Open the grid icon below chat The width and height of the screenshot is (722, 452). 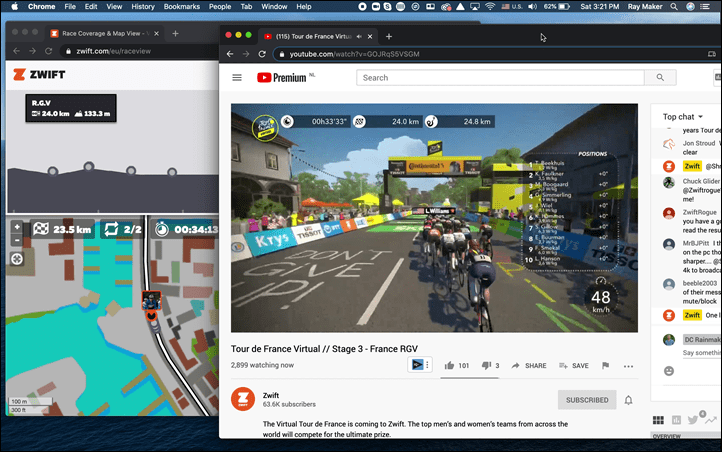pyautogui.click(x=658, y=420)
